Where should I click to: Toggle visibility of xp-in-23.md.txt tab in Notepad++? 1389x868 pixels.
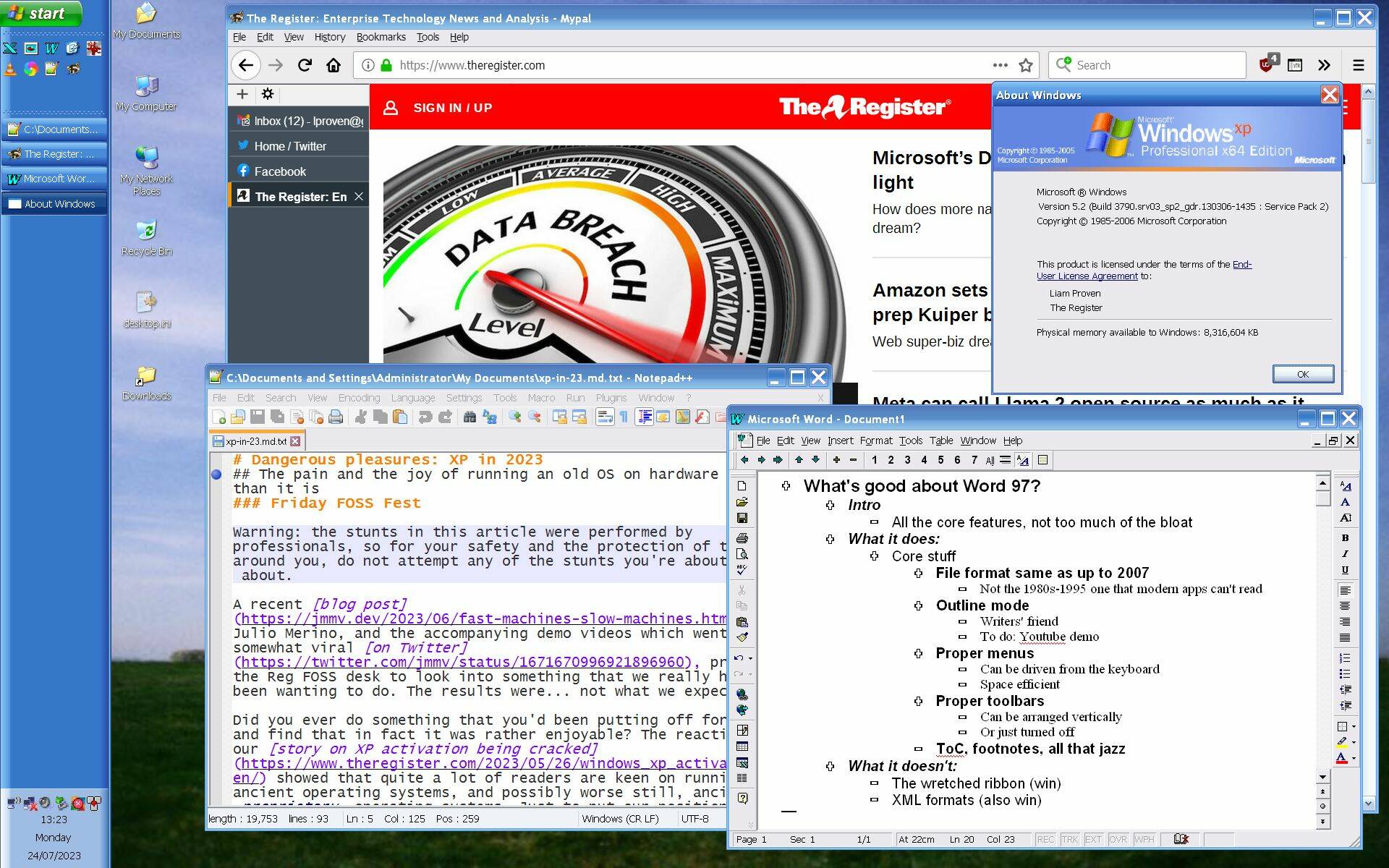click(255, 440)
